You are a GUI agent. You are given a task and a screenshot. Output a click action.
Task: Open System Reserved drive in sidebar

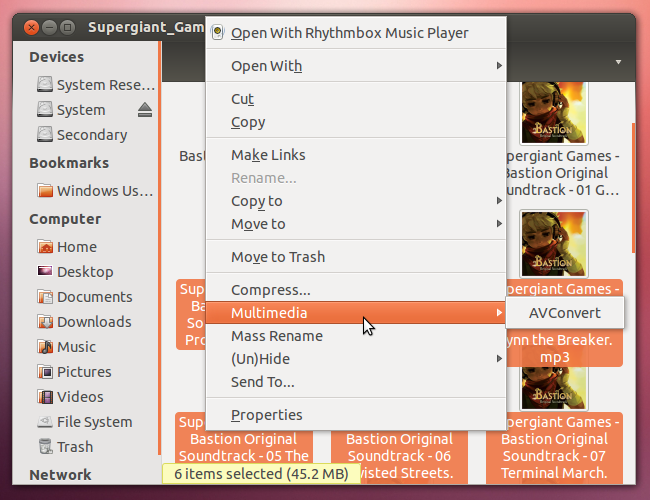click(x=106, y=85)
